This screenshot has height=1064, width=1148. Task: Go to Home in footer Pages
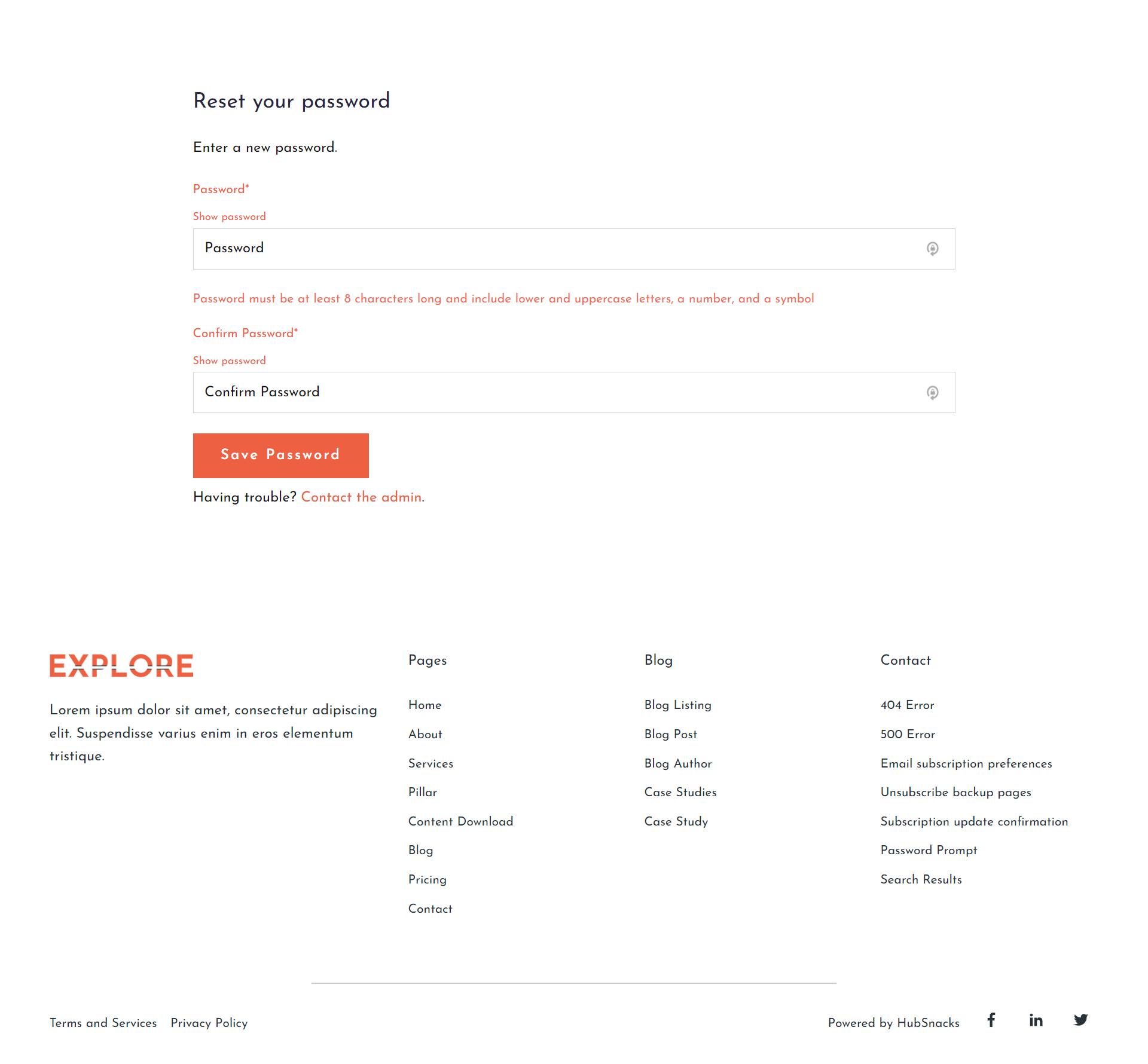coord(425,705)
